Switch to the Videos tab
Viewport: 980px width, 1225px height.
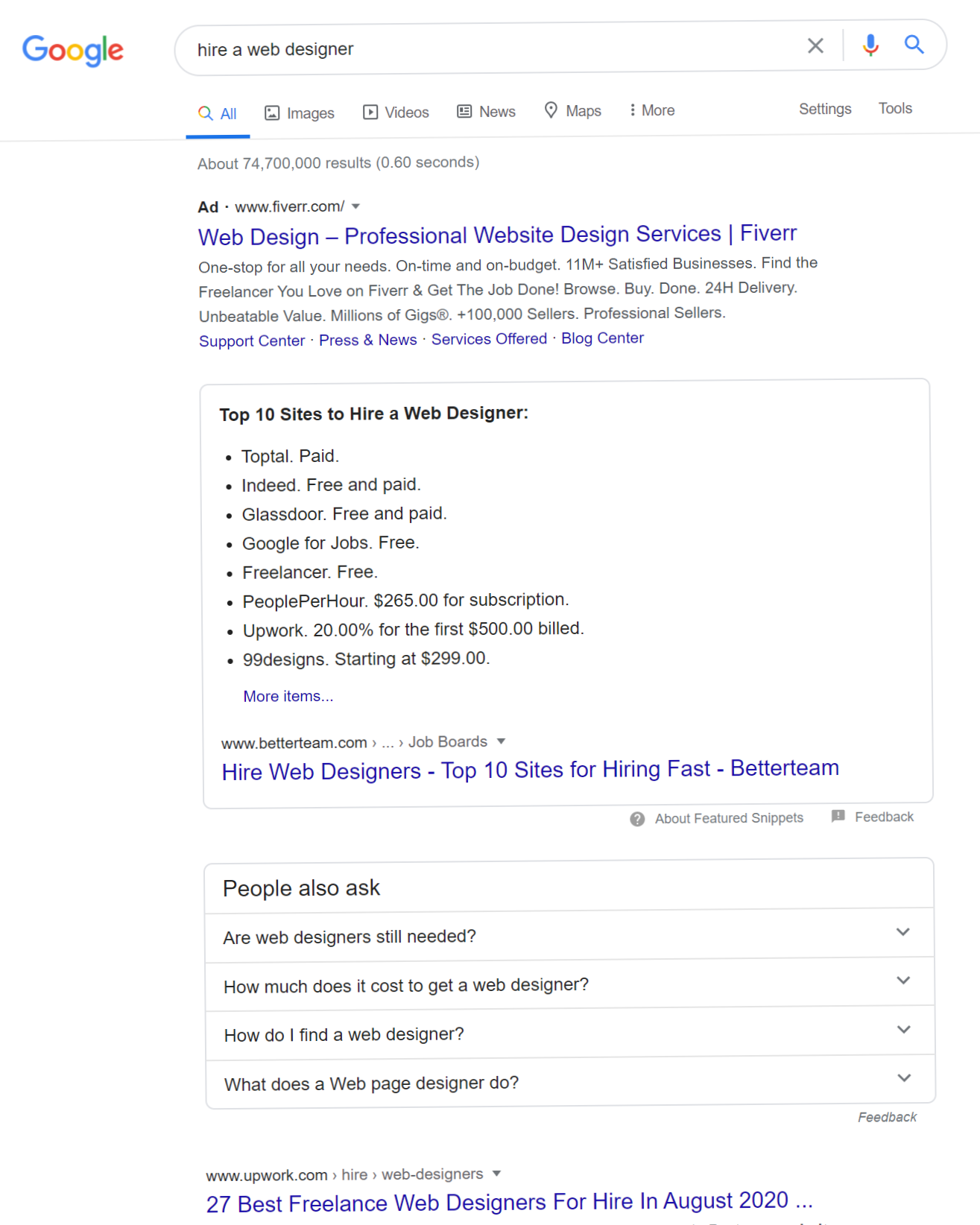pyautogui.click(x=396, y=113)
